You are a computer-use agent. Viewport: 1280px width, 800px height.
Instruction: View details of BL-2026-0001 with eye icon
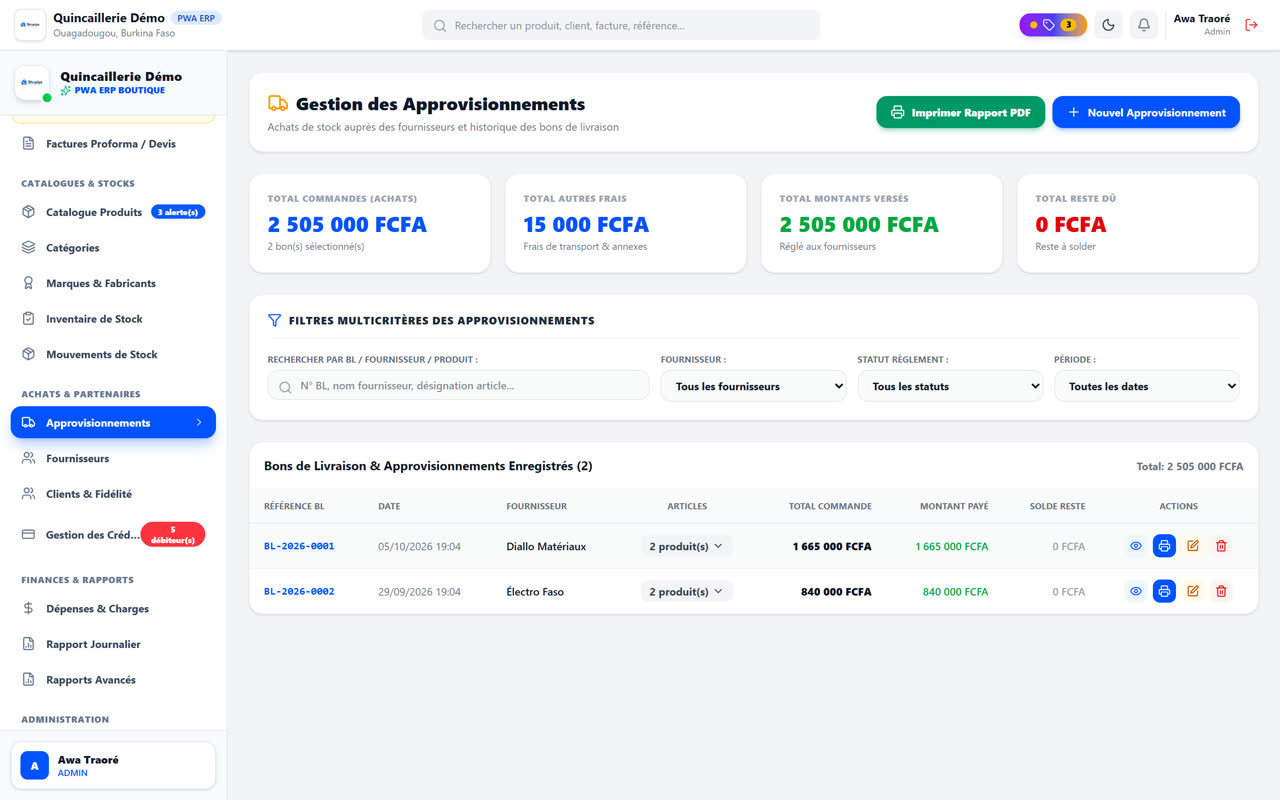tap(1136, 546)
